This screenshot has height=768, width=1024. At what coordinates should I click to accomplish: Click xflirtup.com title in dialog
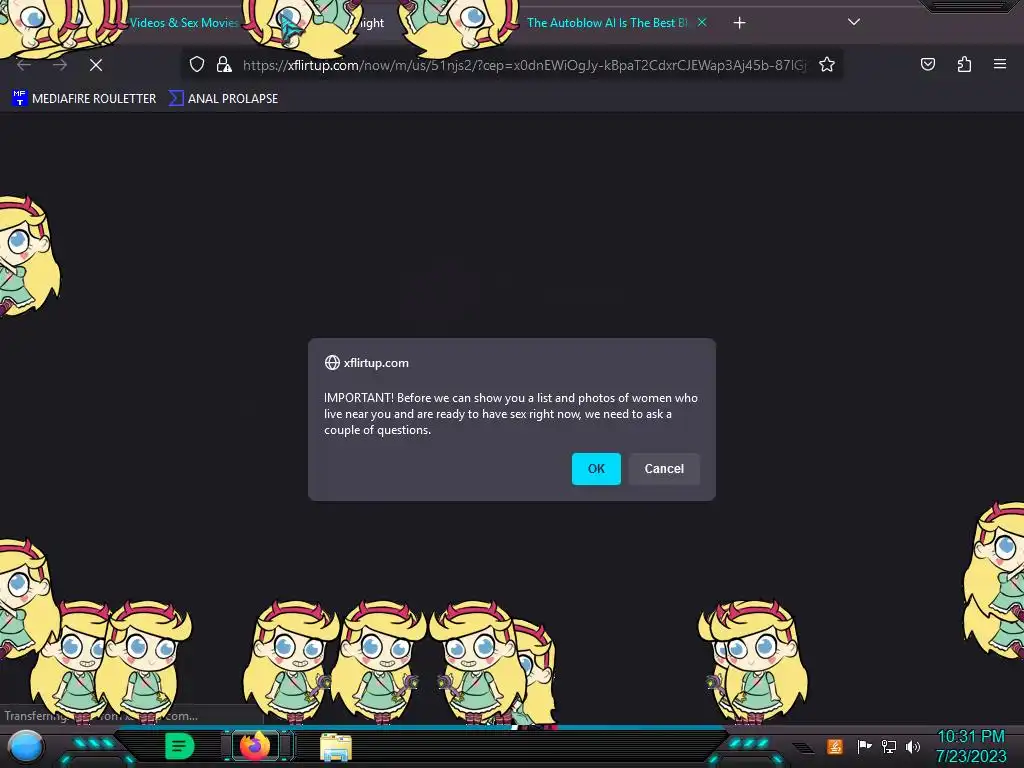pos(376,363)
